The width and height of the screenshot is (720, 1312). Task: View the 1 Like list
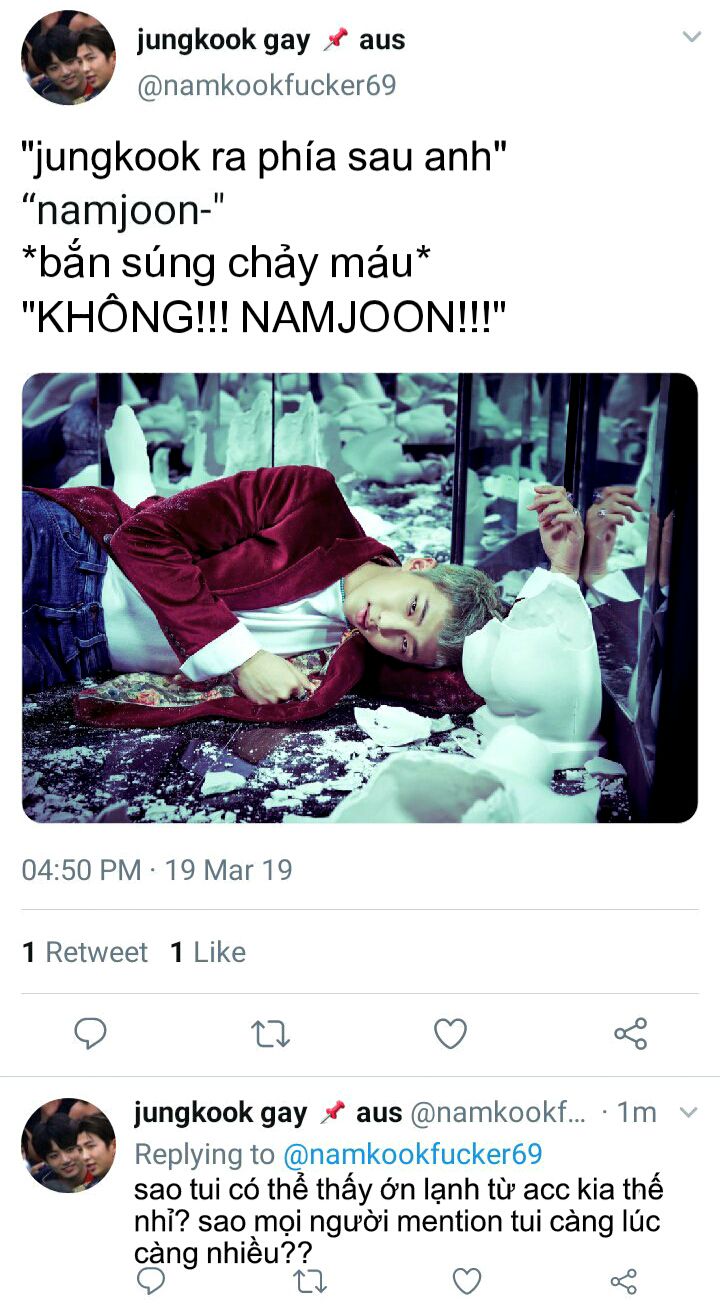207,952
